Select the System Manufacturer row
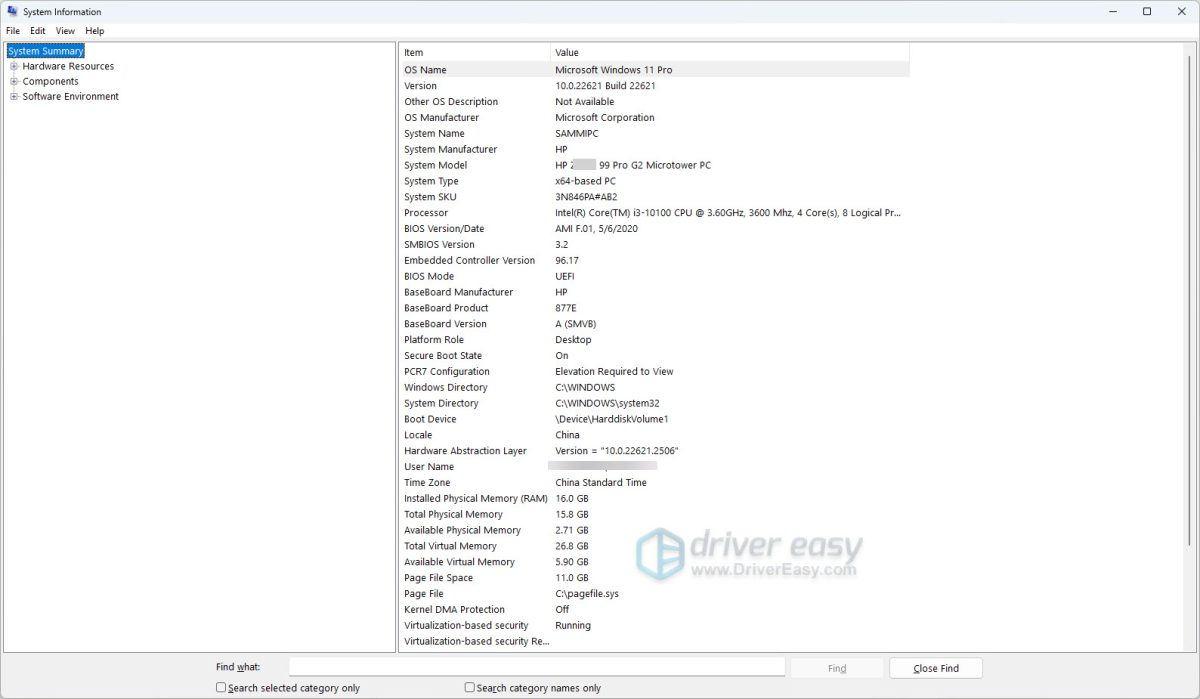The height and width of the screenshot is (699, 1200). 655,149
